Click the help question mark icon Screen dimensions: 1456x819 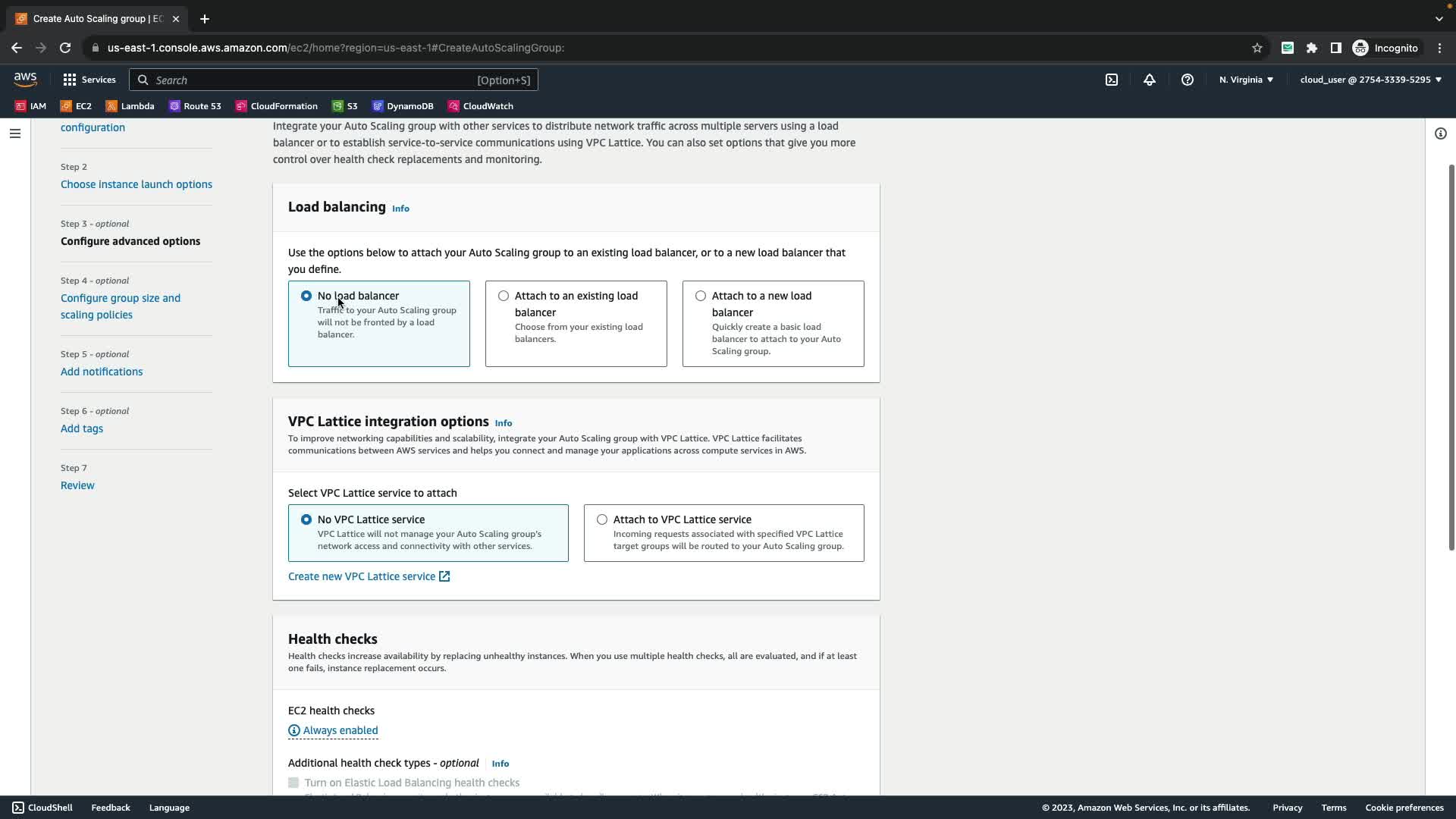1188,80
